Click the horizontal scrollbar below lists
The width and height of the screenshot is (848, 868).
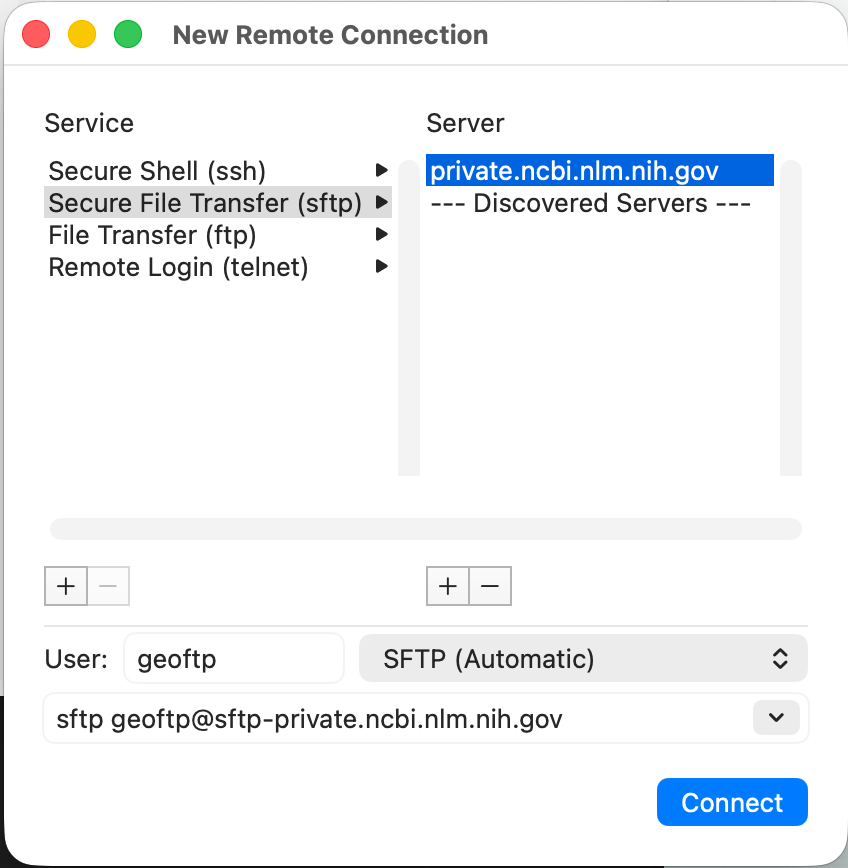pyautogui.click(x=425, y=529)
